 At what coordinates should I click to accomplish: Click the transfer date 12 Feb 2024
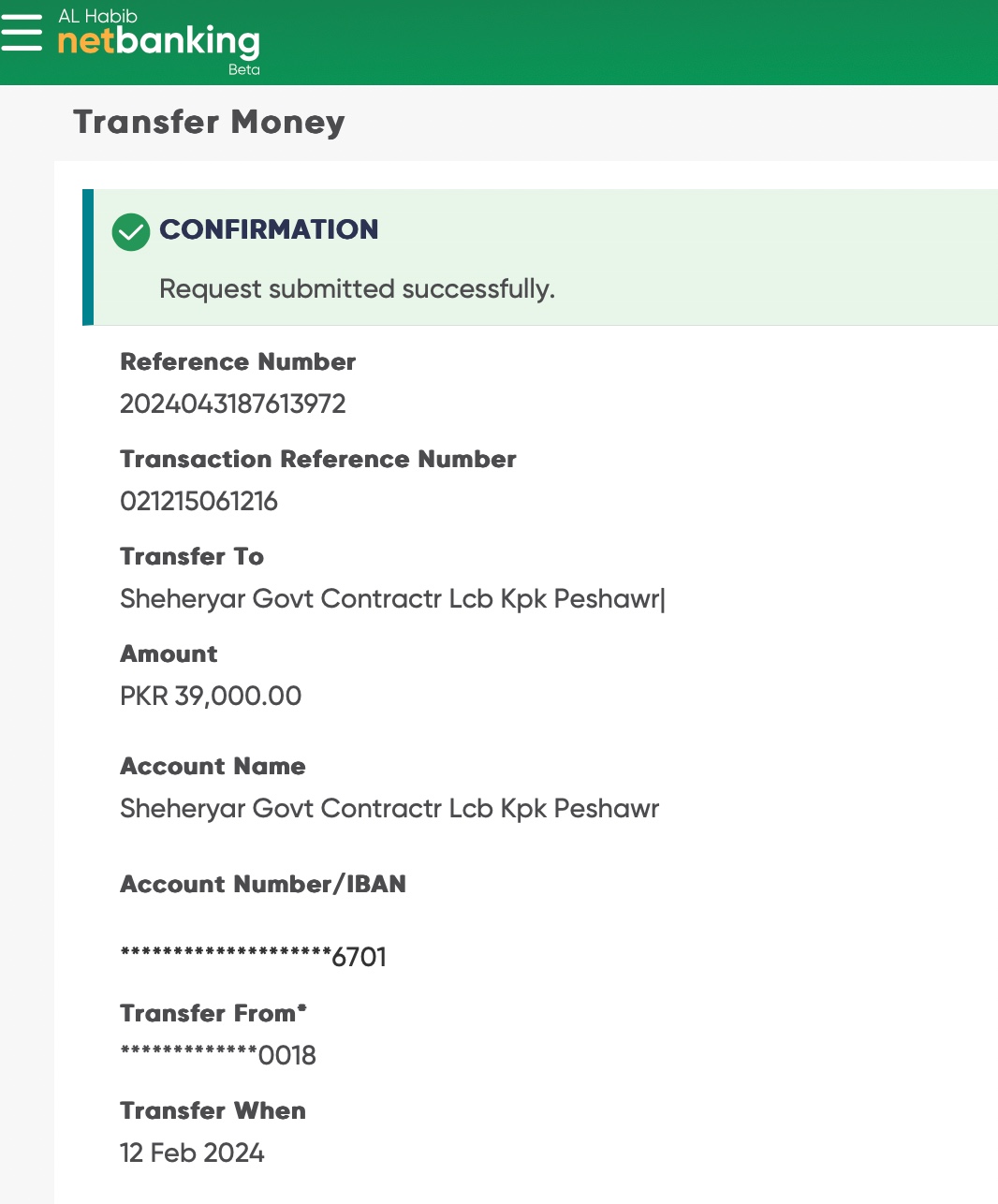pos(192,1153)
